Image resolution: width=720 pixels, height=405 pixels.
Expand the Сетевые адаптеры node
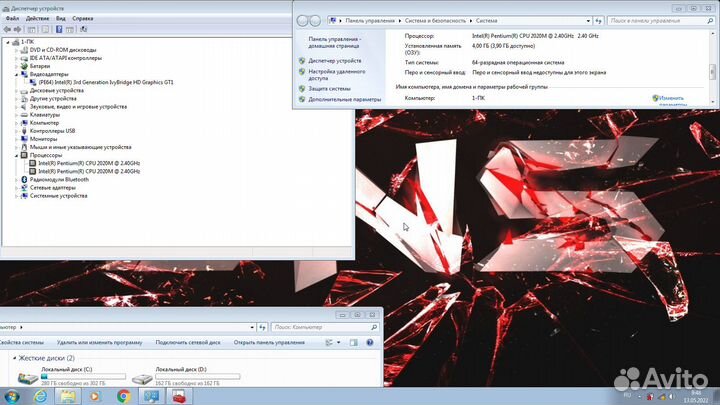(17, 187)
